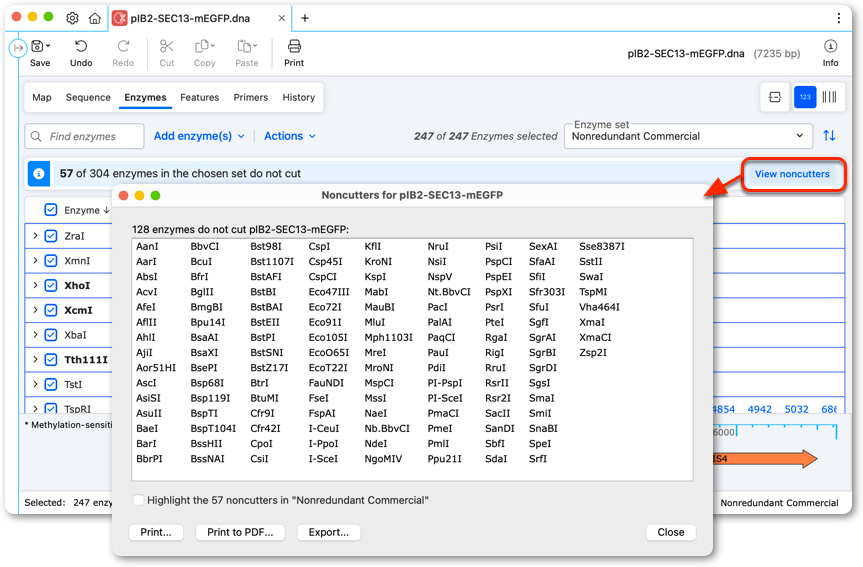The height and width of the screenshot is (567, 863).
Task: Uncheck the XcmI enzyme checkbox
Action: point(51,310)
